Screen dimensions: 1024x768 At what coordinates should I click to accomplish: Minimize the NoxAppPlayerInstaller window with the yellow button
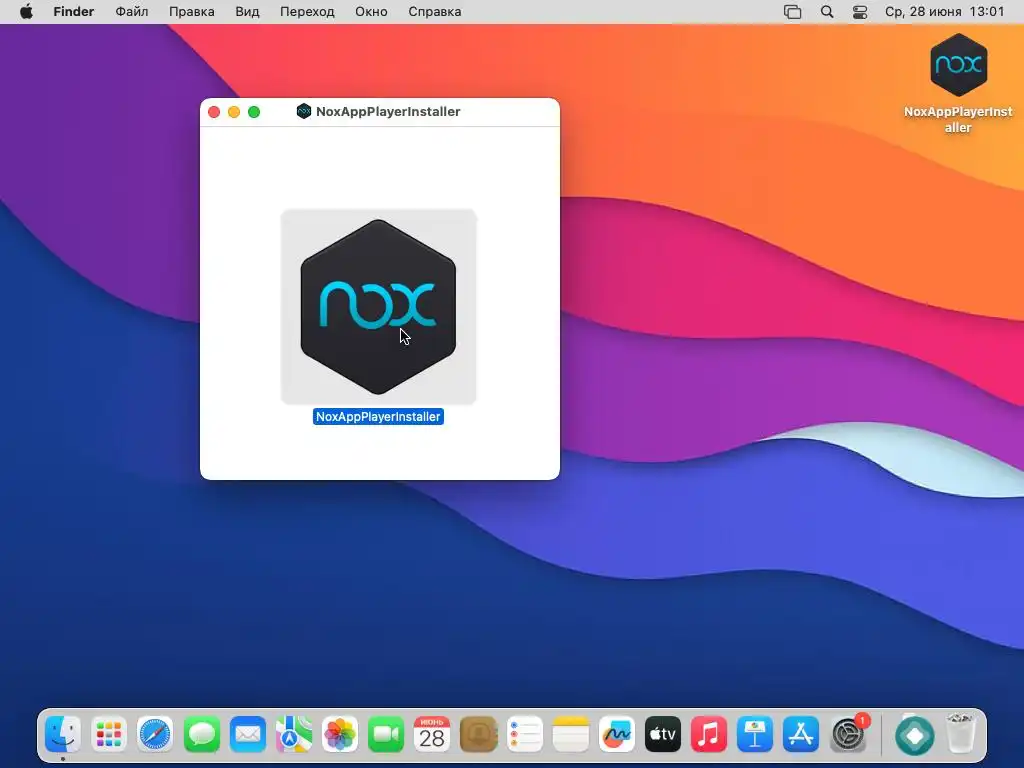point(234,112)
